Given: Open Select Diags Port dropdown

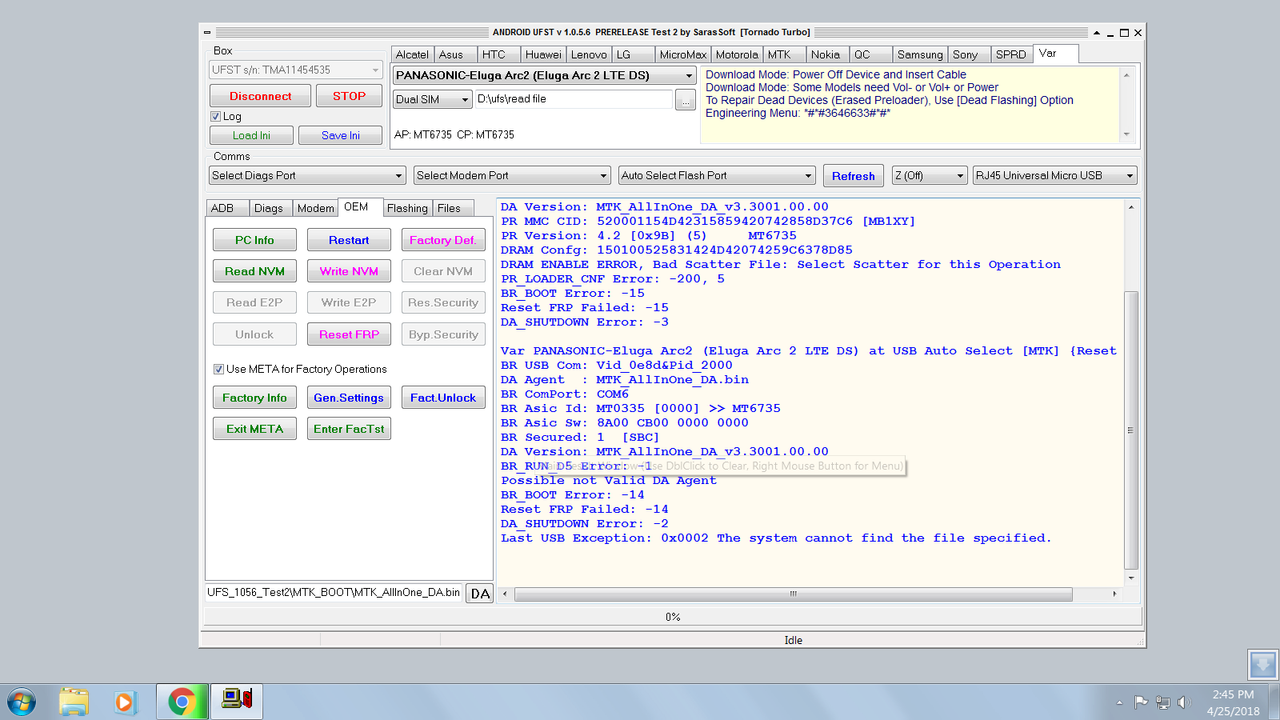Looking at the screenshot, I should coord(307,176).
